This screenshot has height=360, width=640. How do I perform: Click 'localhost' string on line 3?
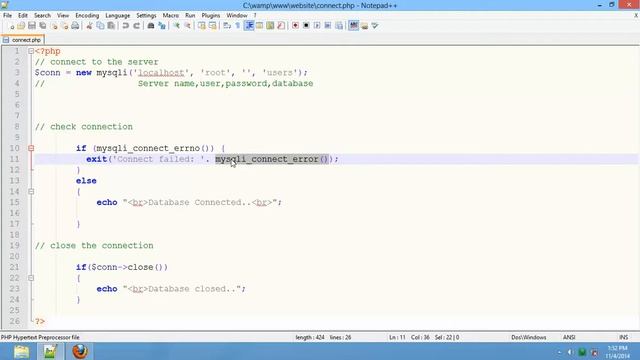(161, 73)
